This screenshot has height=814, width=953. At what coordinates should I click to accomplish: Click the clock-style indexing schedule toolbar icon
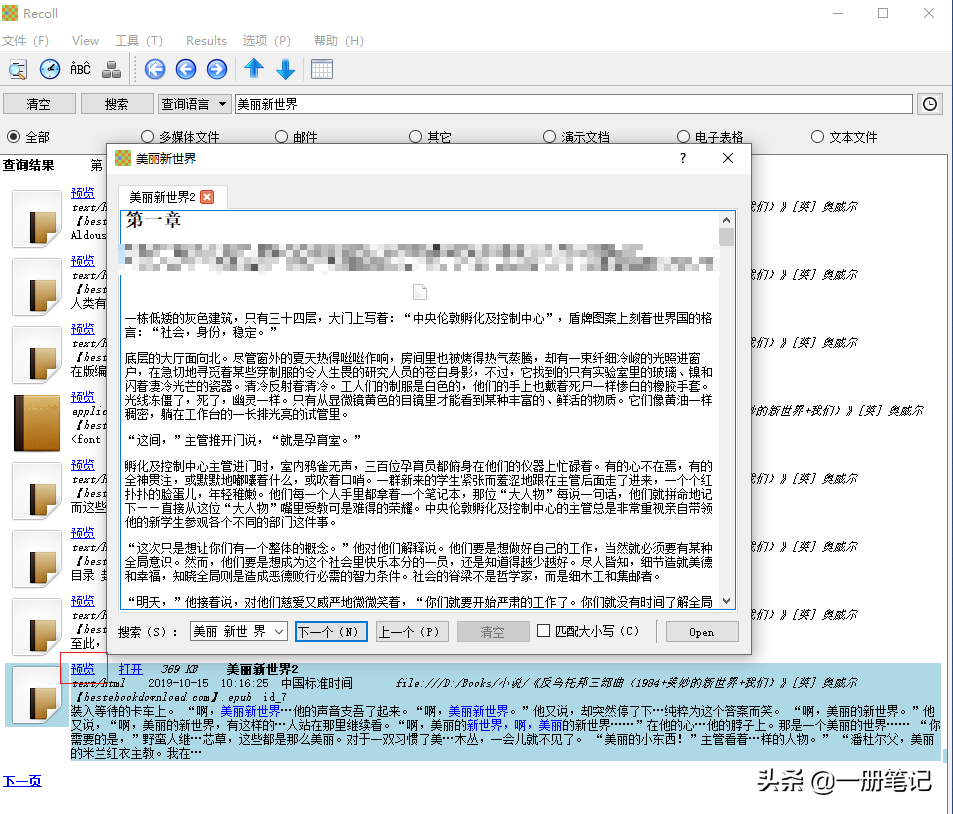click(x=50, y=69)
